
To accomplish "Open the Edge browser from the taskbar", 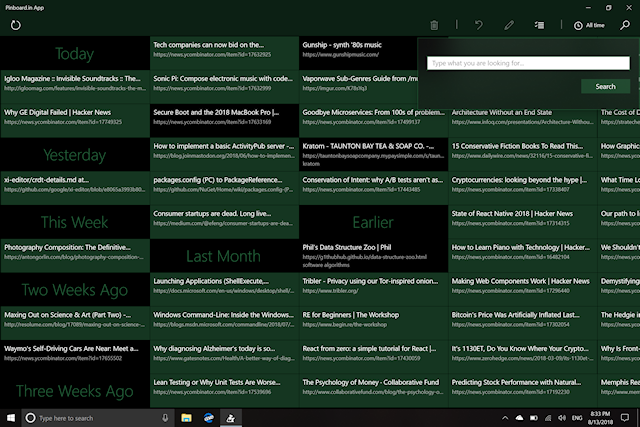I will [x=209, y=418].
